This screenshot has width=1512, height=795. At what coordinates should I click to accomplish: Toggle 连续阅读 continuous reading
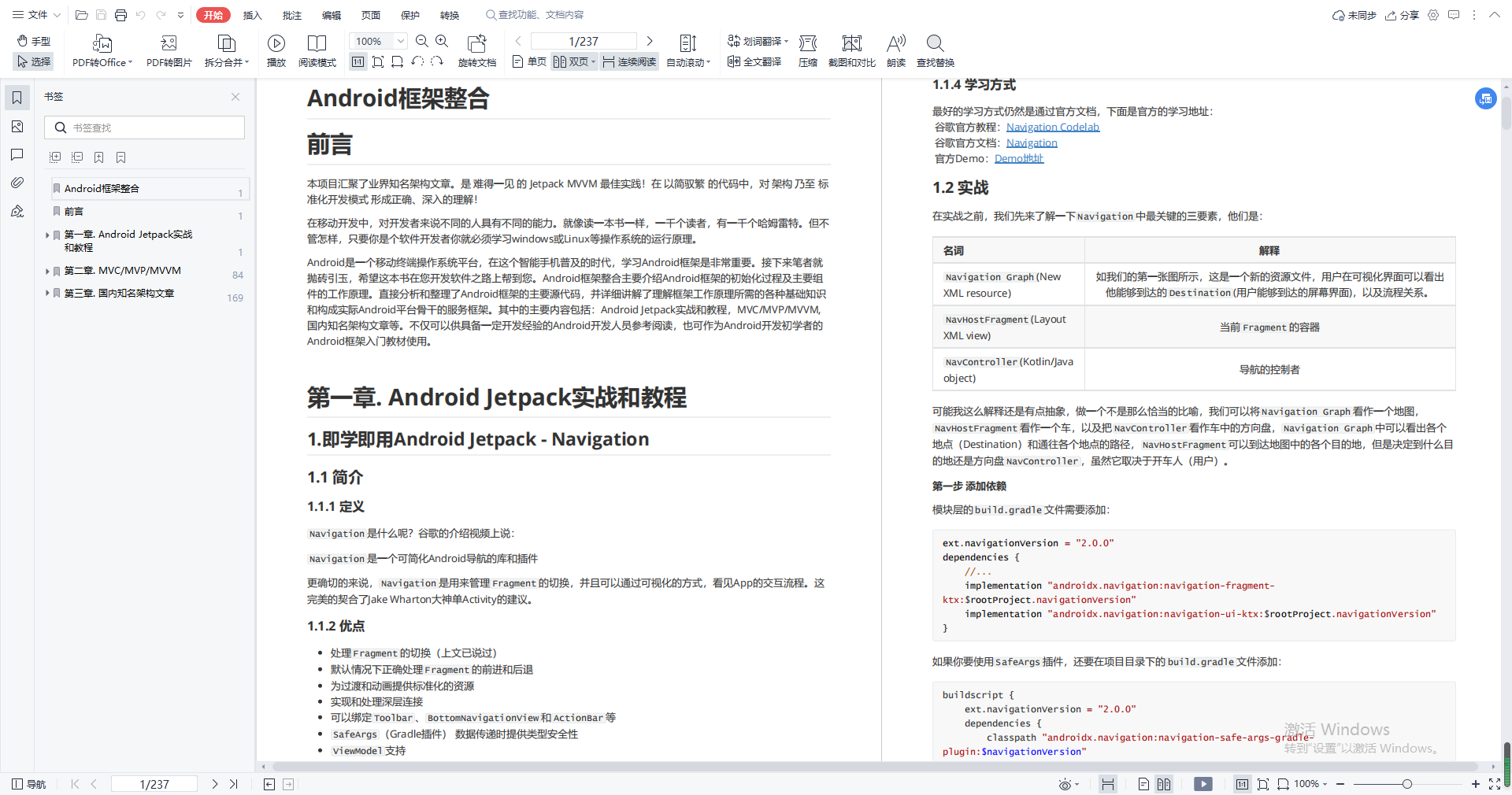(629, 61)
